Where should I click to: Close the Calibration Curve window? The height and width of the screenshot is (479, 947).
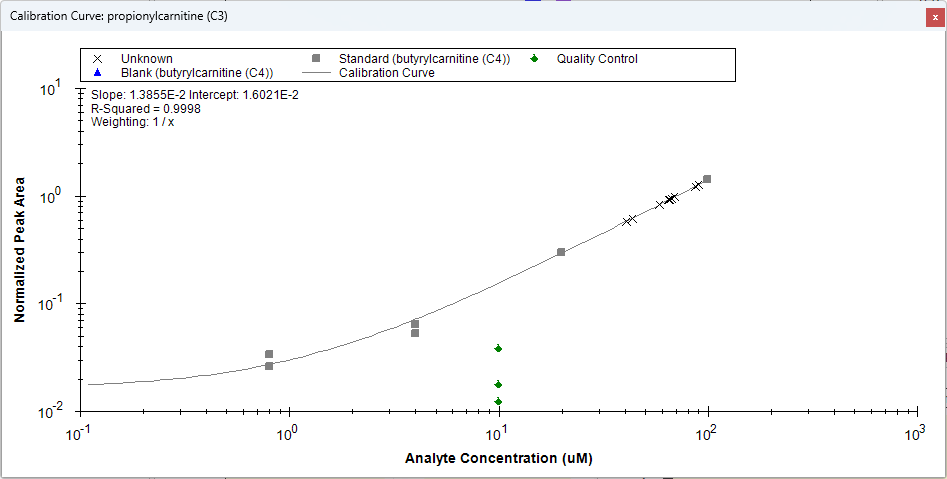934,16
